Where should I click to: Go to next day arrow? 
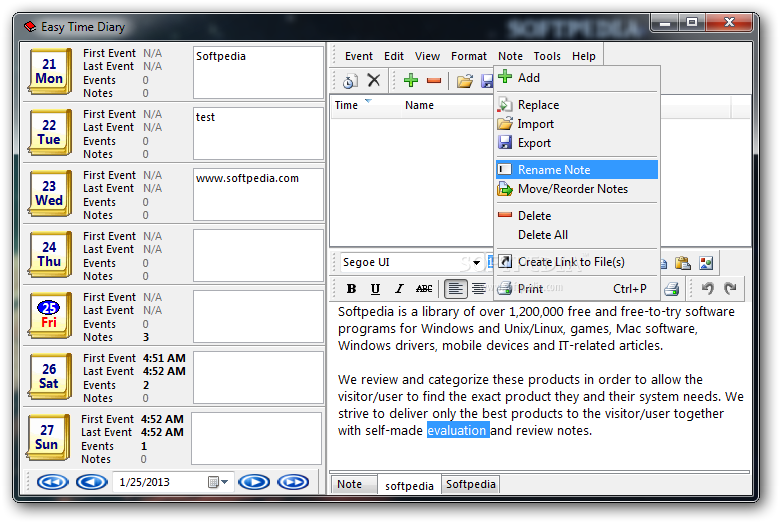(254, 482)
